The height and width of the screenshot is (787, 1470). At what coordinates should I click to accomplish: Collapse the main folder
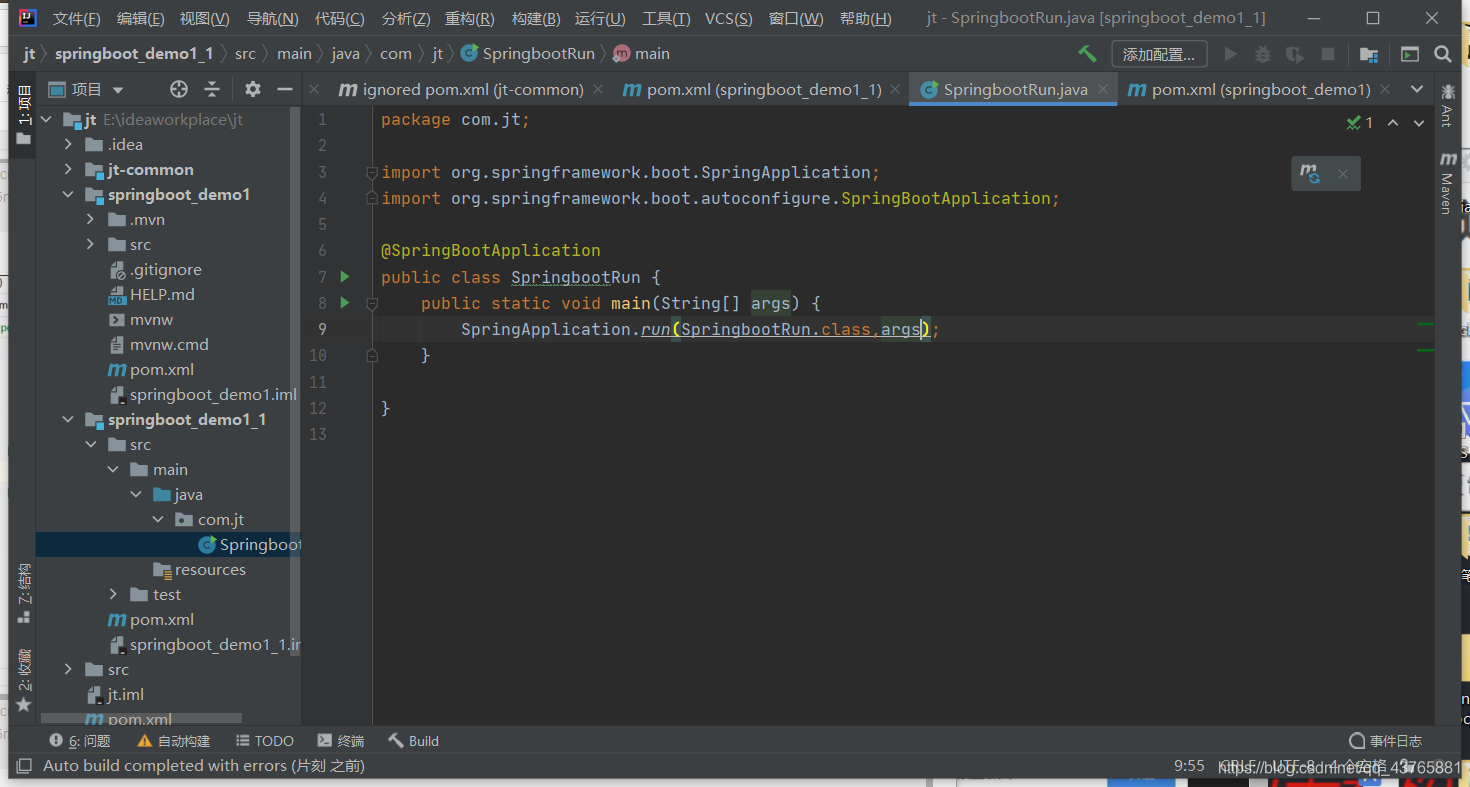pos(112,470)
